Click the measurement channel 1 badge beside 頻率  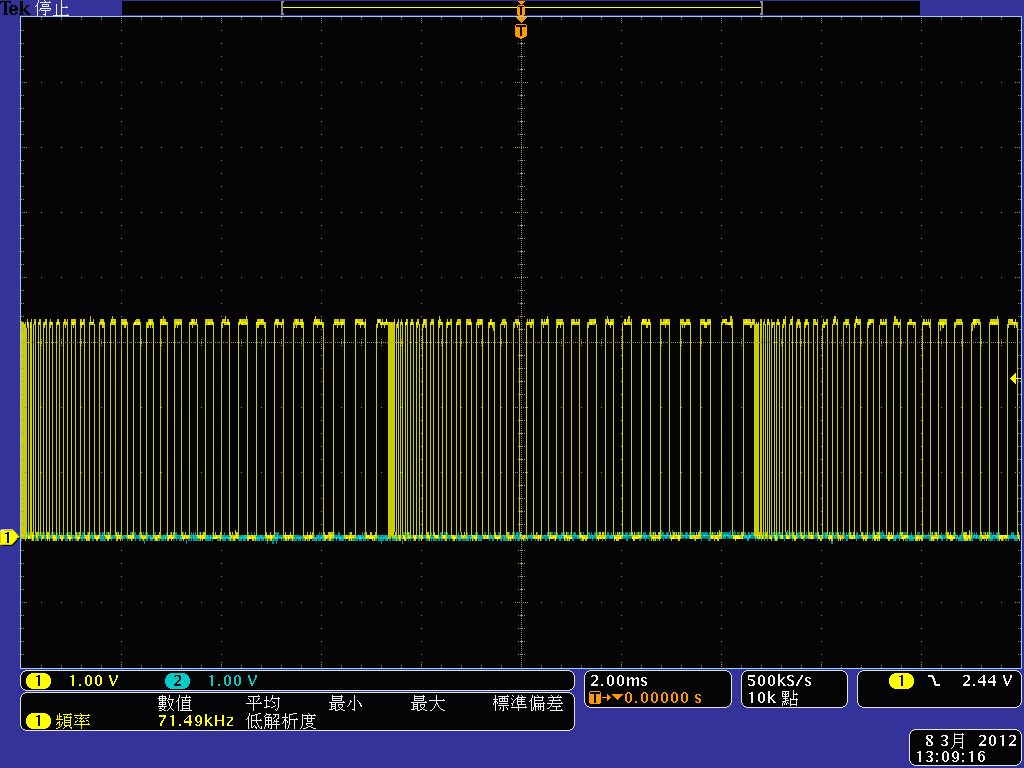tap(38, 721)
